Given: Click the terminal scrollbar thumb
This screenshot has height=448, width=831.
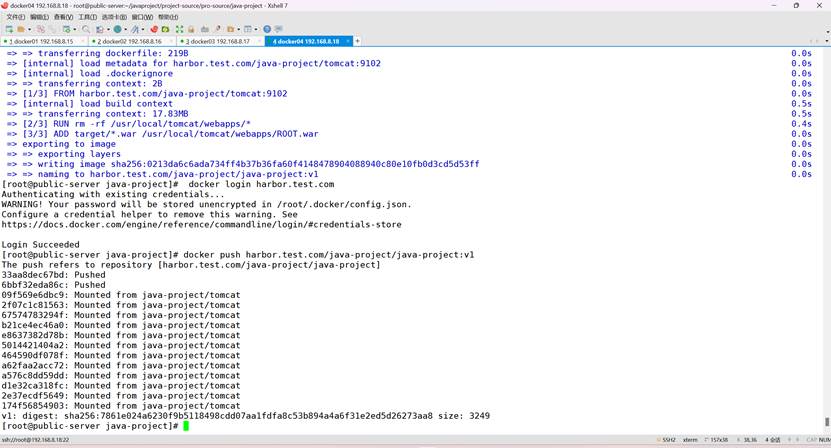Looking at the screenshot, I should coord(827,421).
